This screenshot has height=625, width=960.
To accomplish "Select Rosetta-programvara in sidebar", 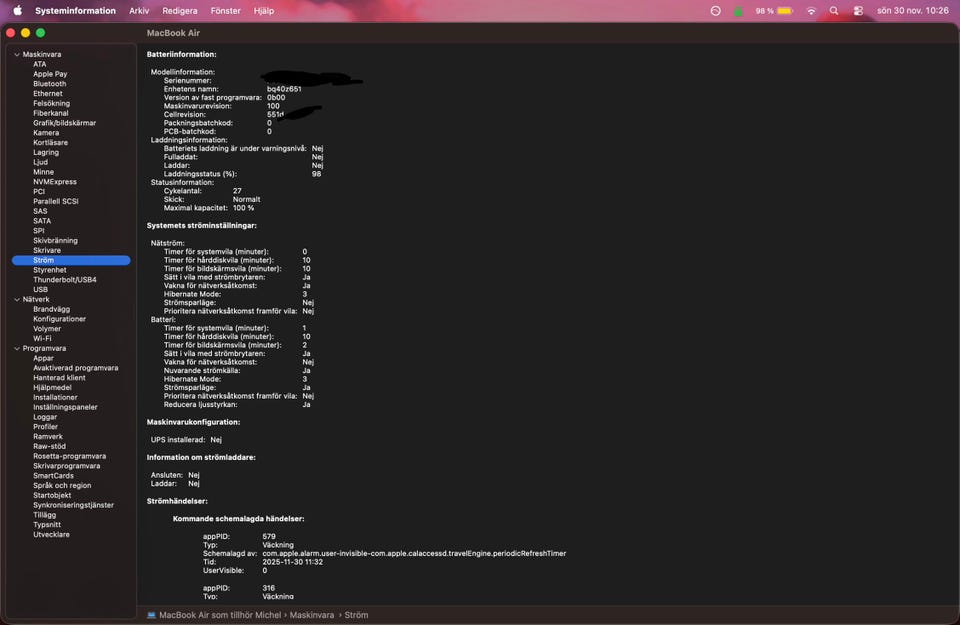I will [69, 456].
